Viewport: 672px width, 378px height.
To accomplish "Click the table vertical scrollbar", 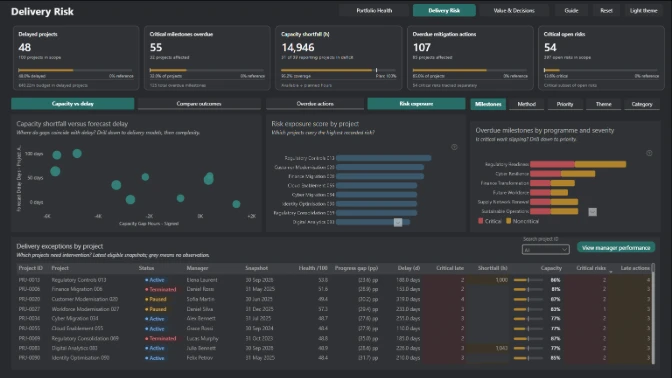I will (x=653, y=313).
